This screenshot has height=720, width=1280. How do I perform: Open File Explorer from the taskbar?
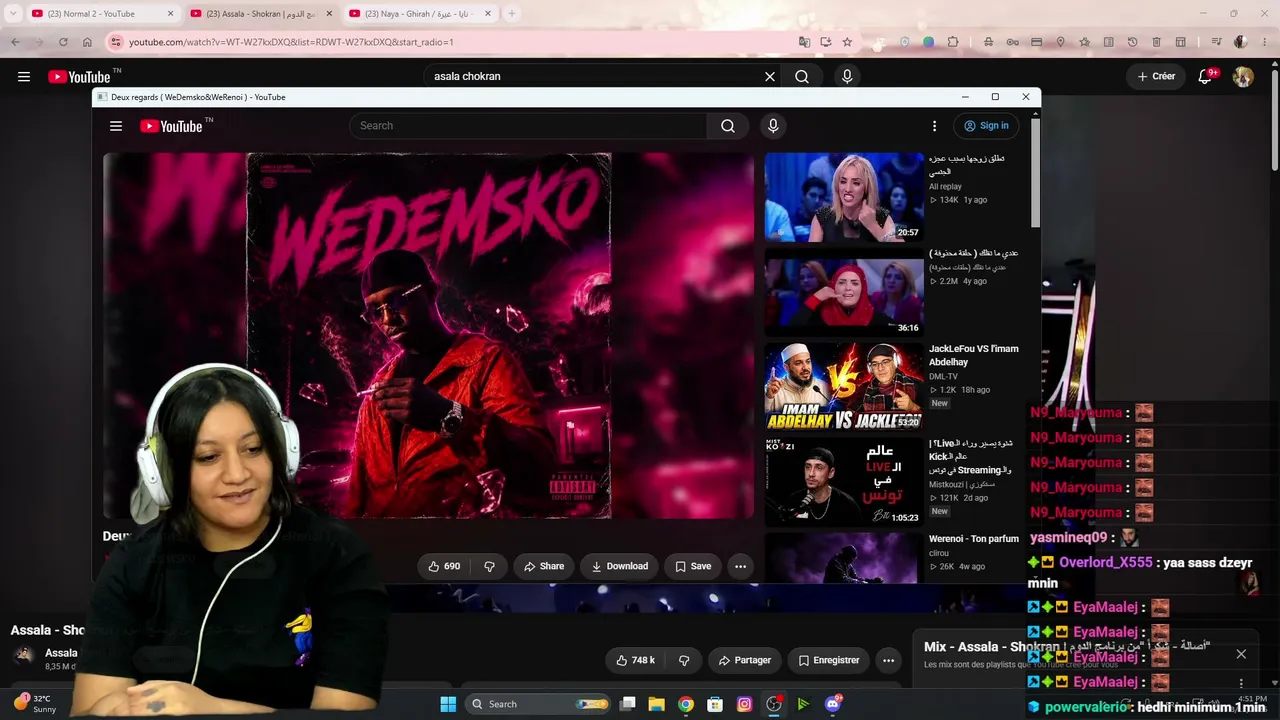(656, 704)
